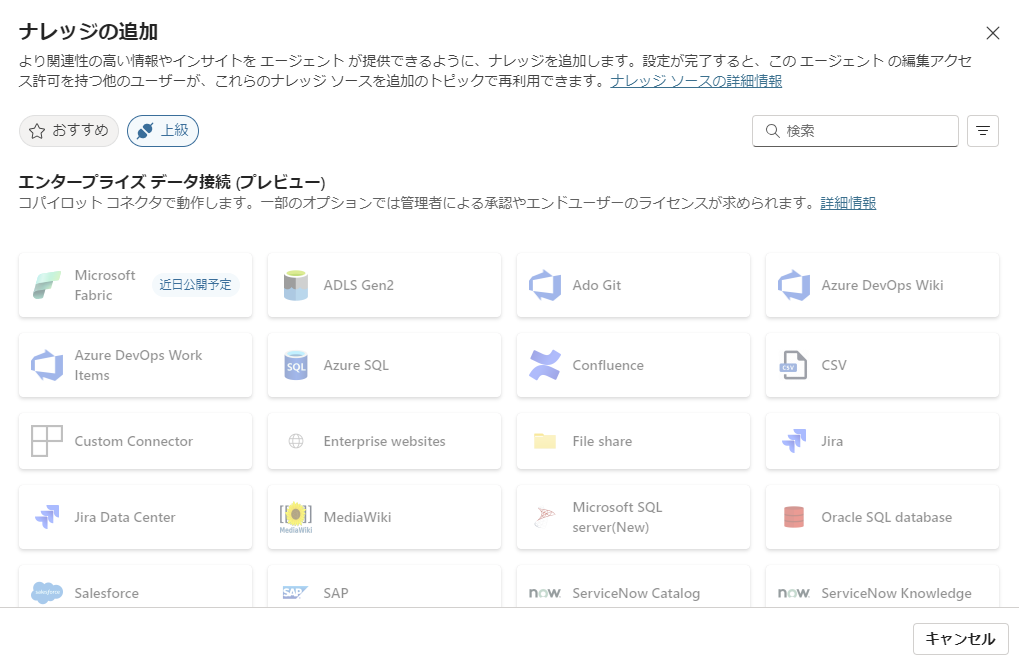
Task: Click the ServiceNow Catalog now icon
Action: 545,593
